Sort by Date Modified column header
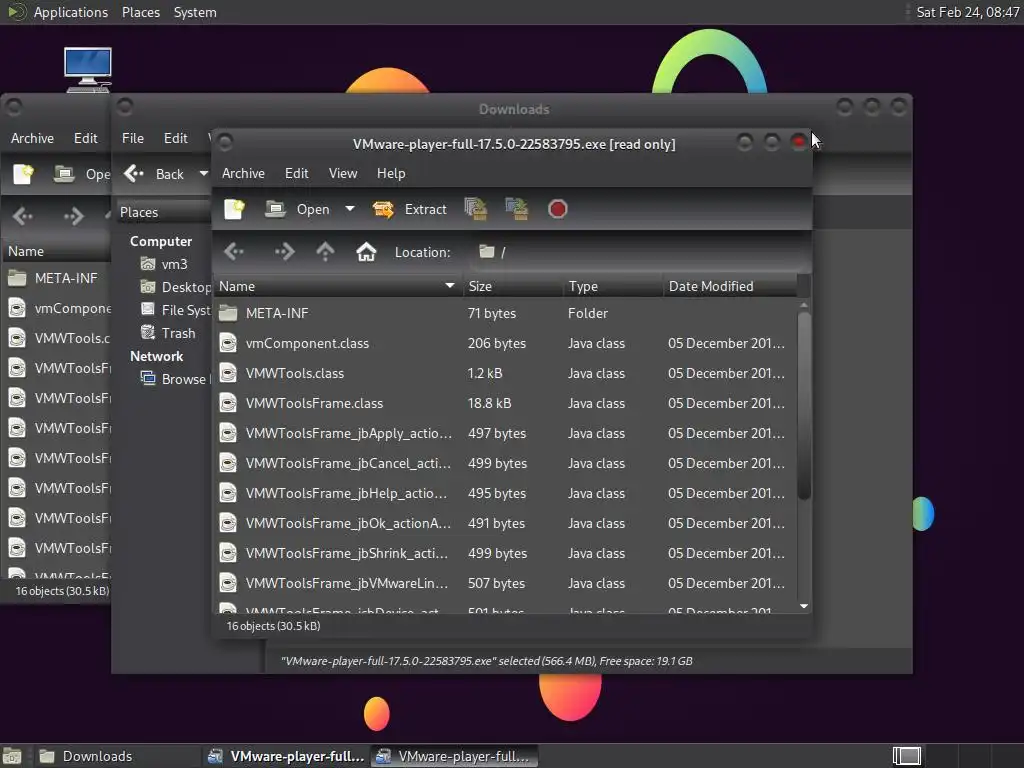1024x768 pixels. coord(730,286)
